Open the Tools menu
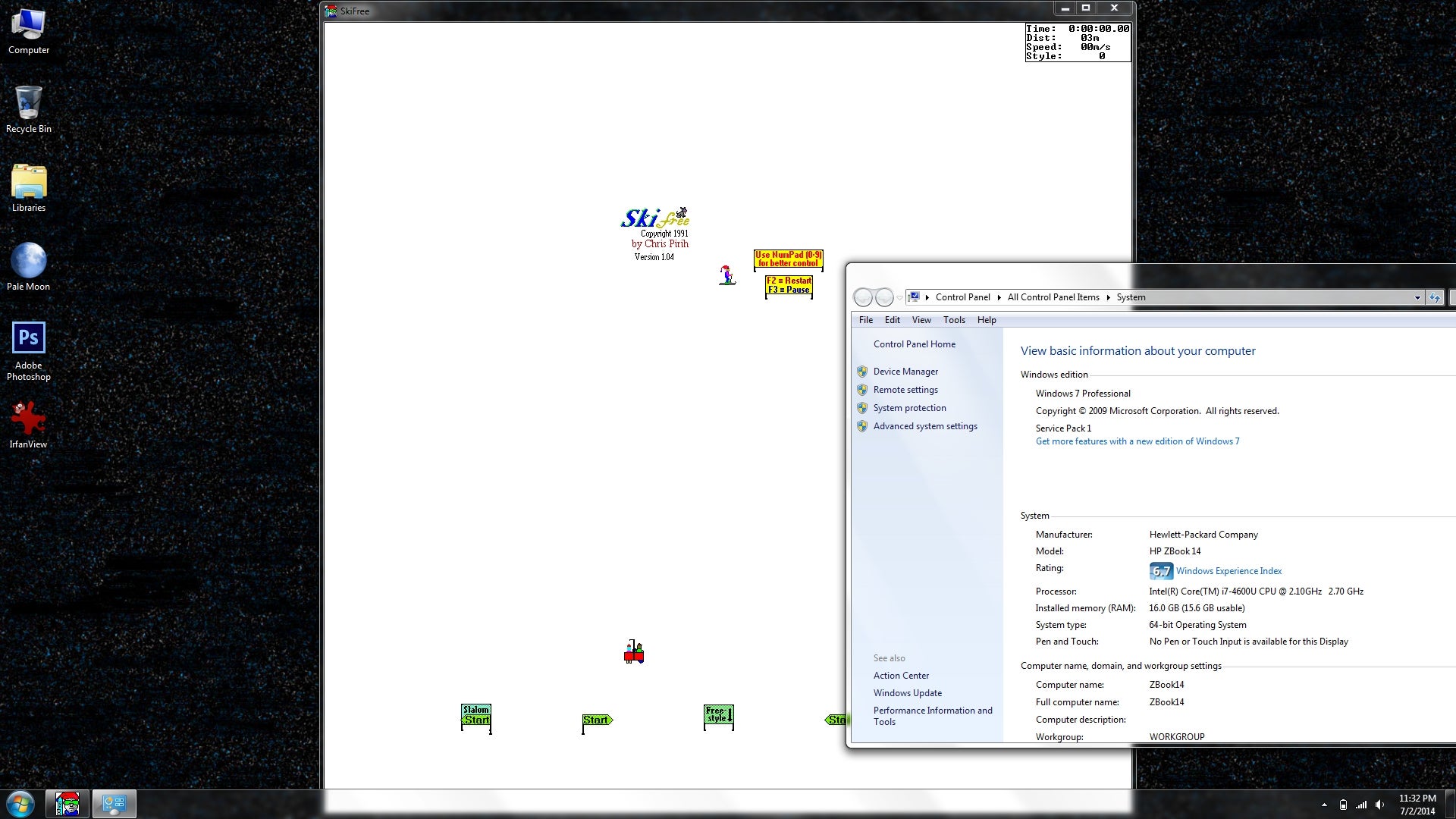Image resolution: width=1456 pixels, height=819 pixels. 954,320
